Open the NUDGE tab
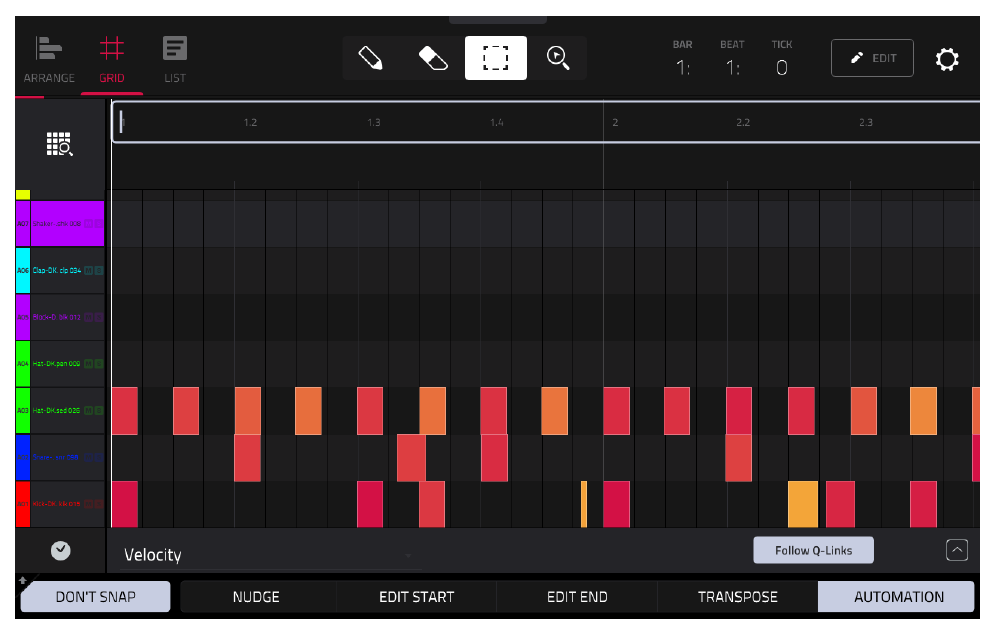 click(256, 597)
